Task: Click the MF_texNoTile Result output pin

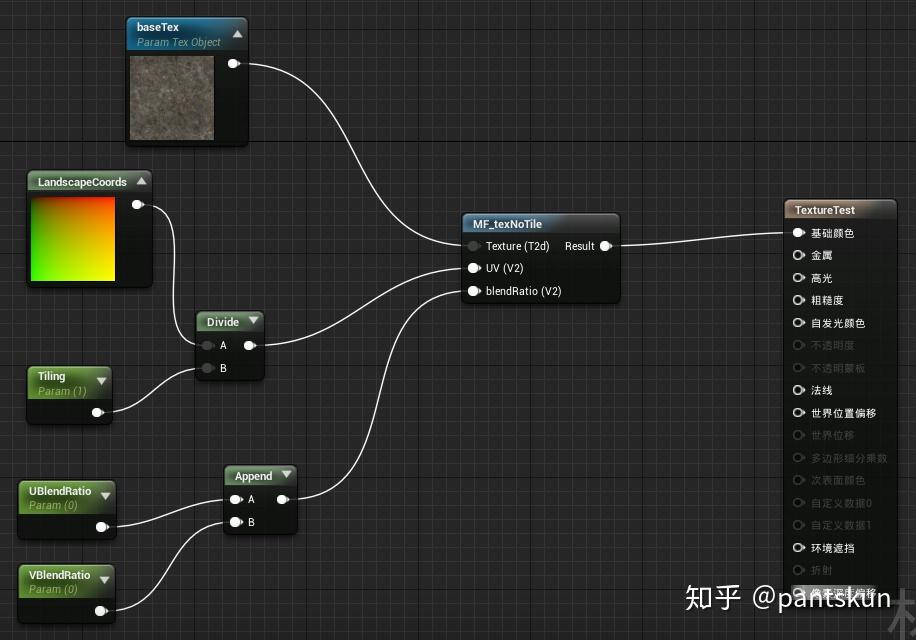Action: 606,246
